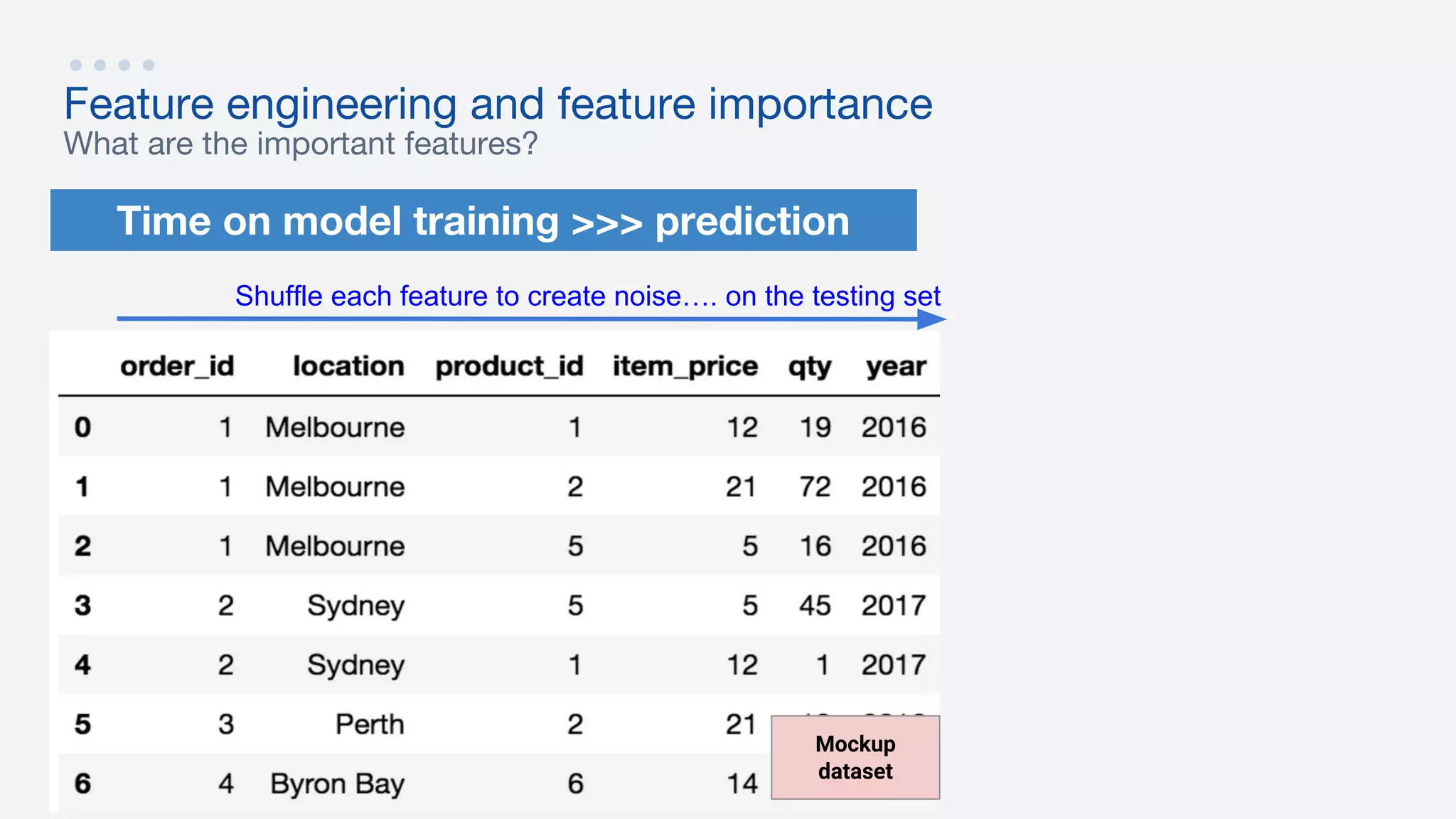Select the subtitle 'What are the important features?'
This screenshot has height=819, width=1456.
tap(301, 144)
